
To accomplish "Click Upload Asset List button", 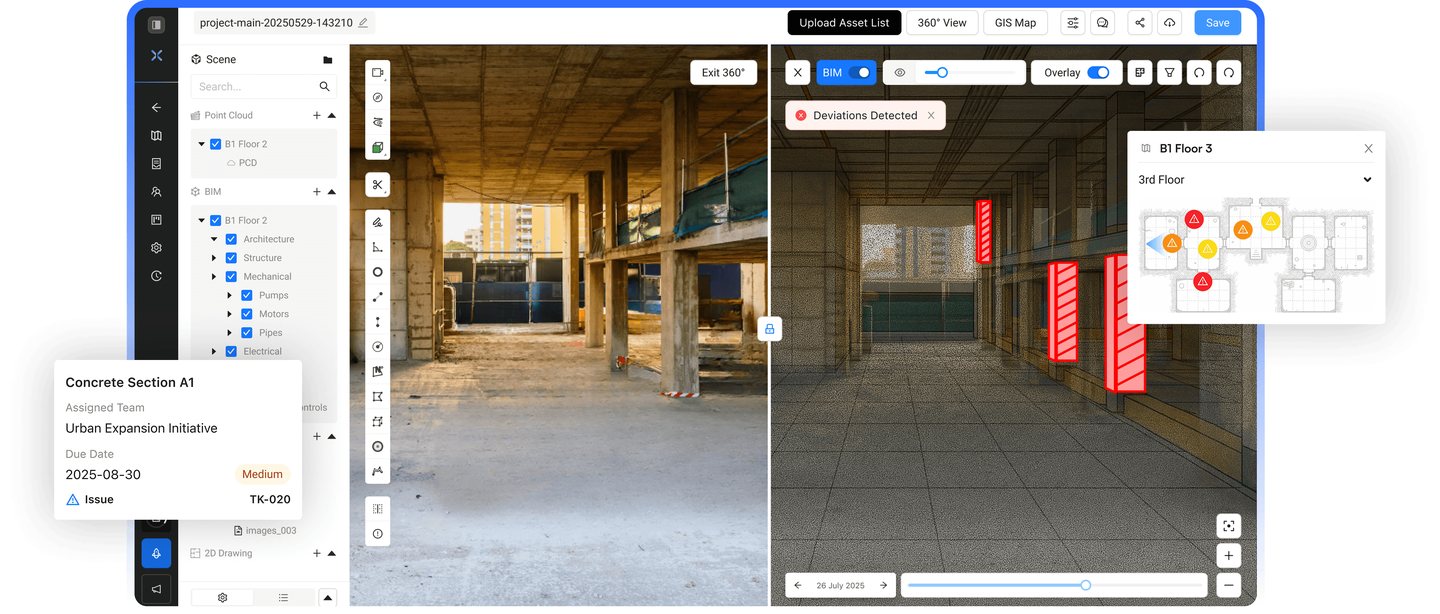I will coord(844,22).
